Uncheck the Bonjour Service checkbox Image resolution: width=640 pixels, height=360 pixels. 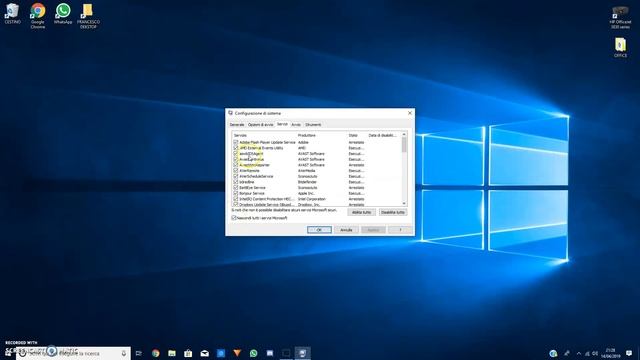click(236, 193)
